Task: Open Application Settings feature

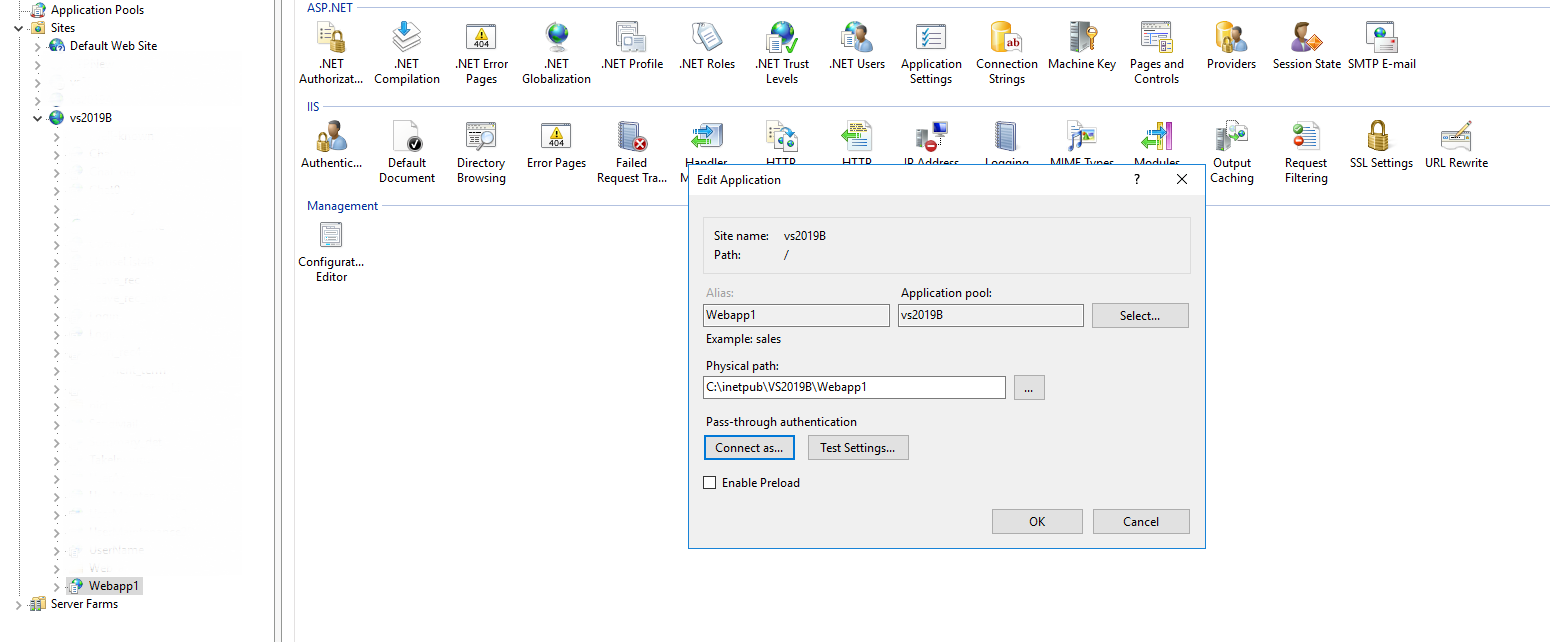Action: point(931,53)
